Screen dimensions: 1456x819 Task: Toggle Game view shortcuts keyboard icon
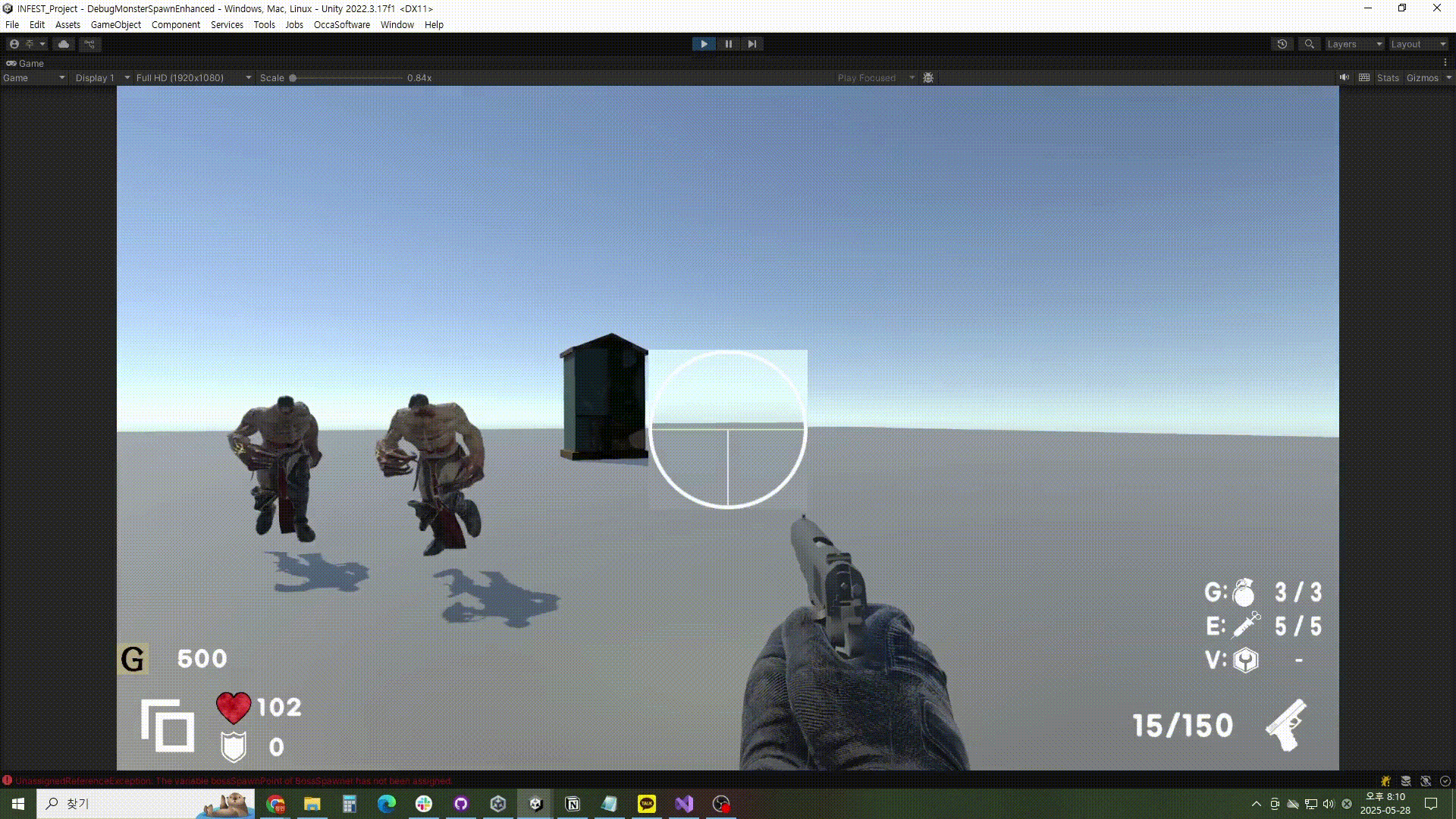[x=1364, y=77]
